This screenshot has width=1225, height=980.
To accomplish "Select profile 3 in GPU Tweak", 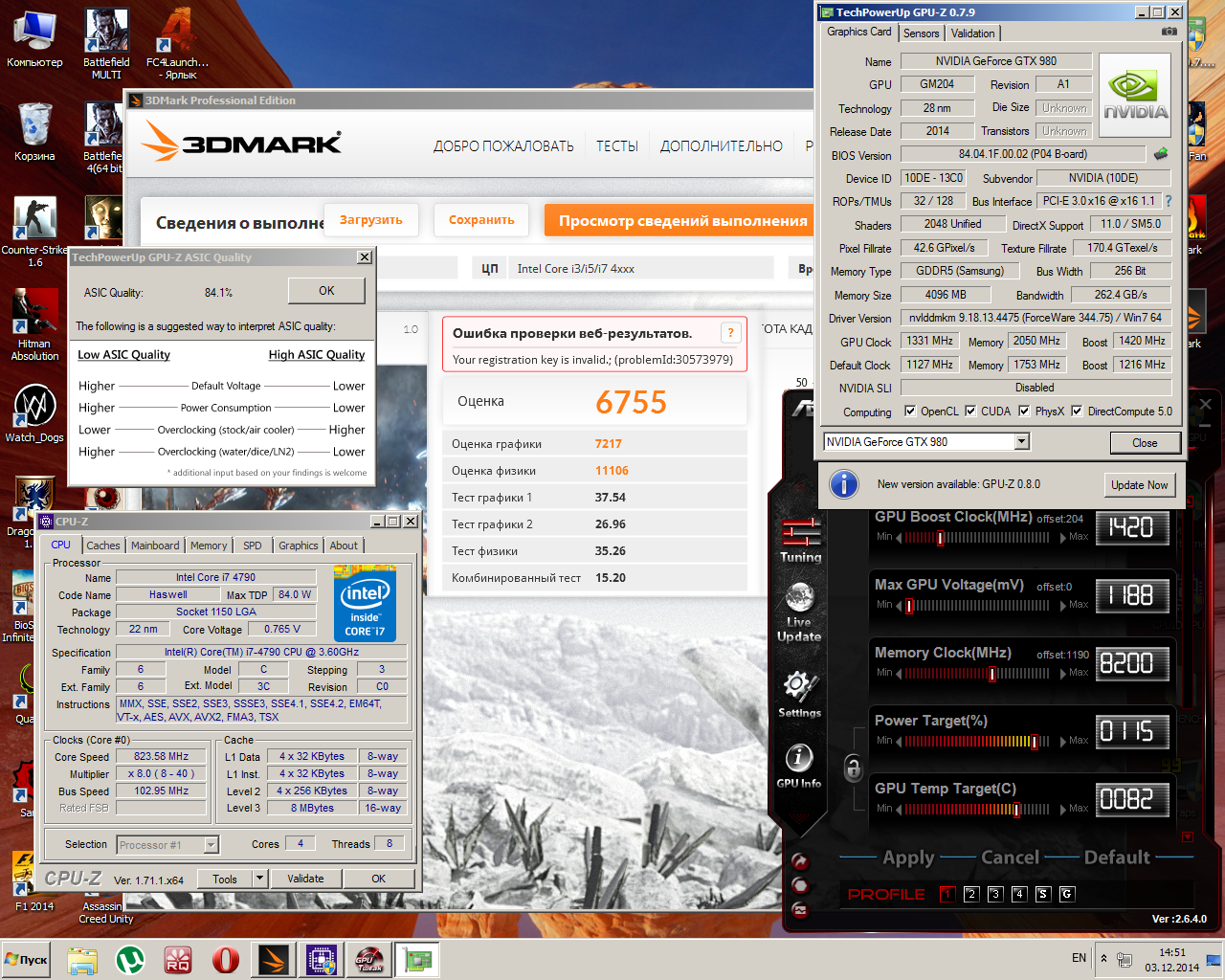I will point(995,894).
